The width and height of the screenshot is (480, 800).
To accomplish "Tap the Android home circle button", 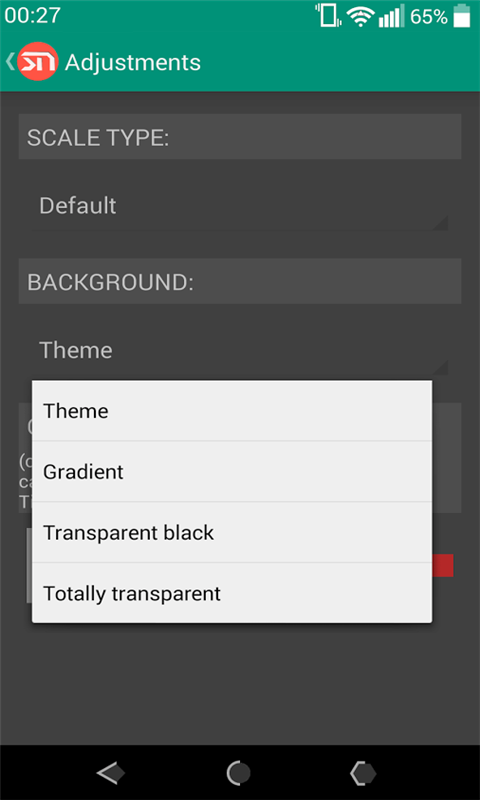I will click(239, 773).
